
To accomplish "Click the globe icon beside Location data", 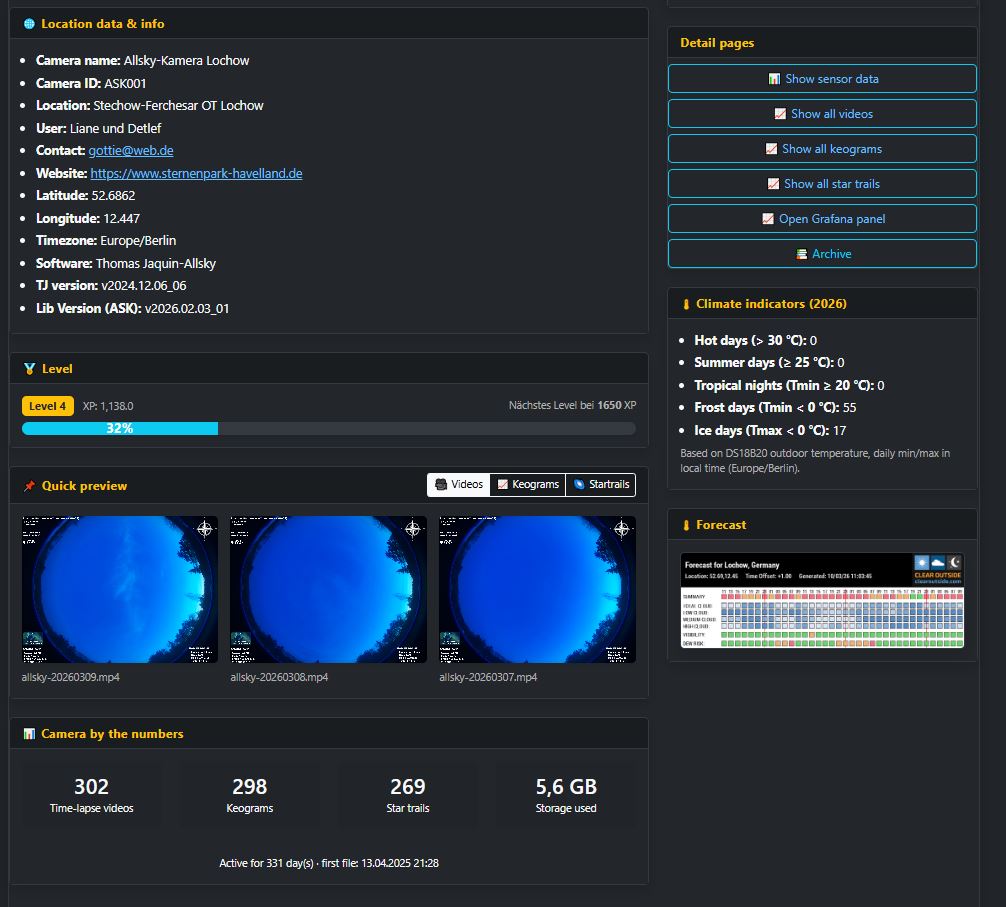I will [x=29, y=24].
